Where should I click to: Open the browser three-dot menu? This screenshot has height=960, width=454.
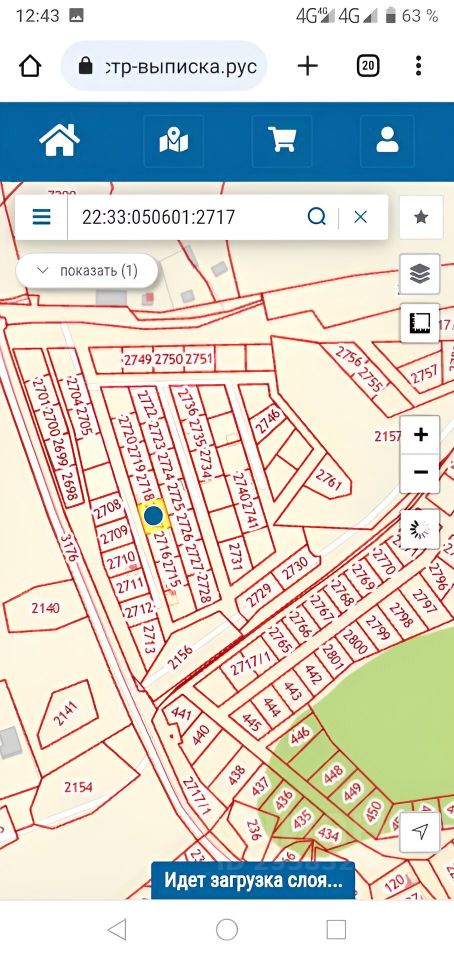point(419,66)
